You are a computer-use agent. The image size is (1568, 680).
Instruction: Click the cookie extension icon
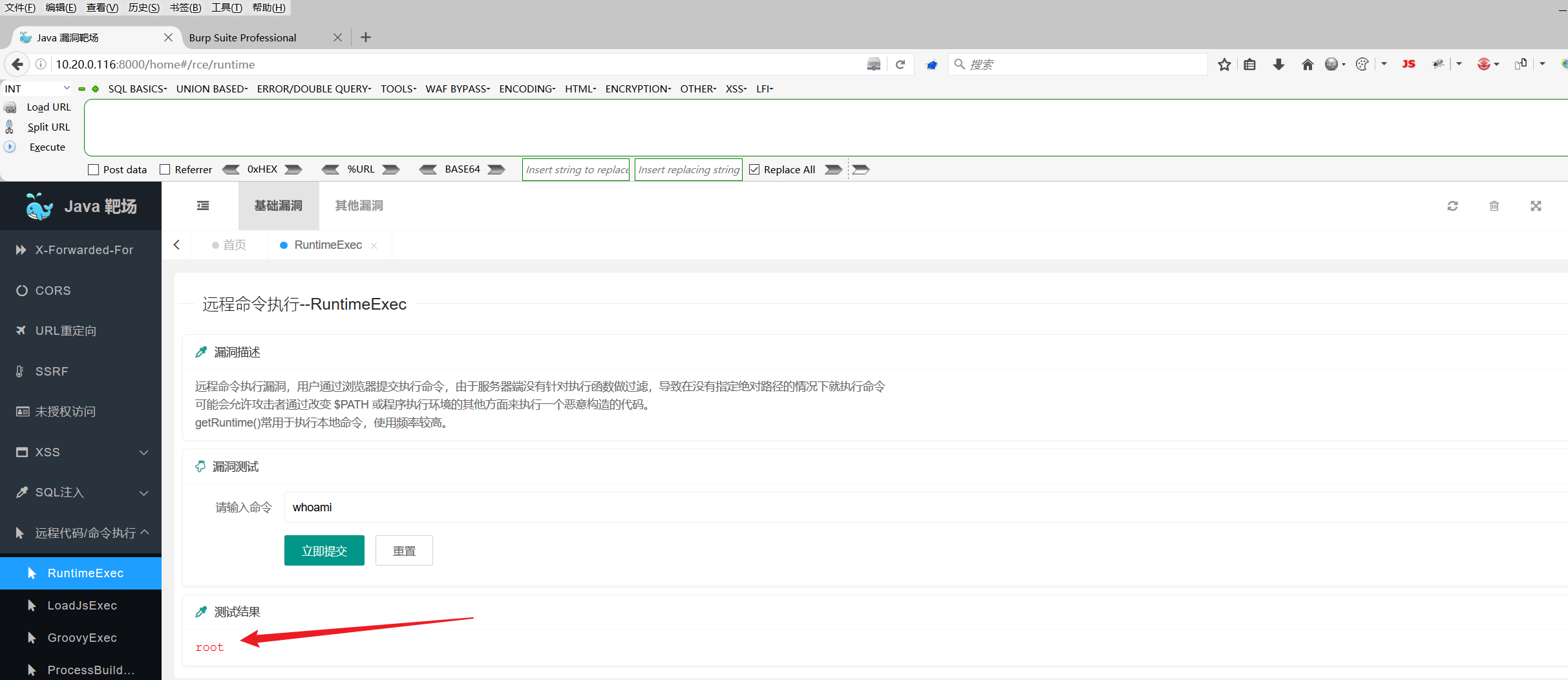coord(1362,64)
